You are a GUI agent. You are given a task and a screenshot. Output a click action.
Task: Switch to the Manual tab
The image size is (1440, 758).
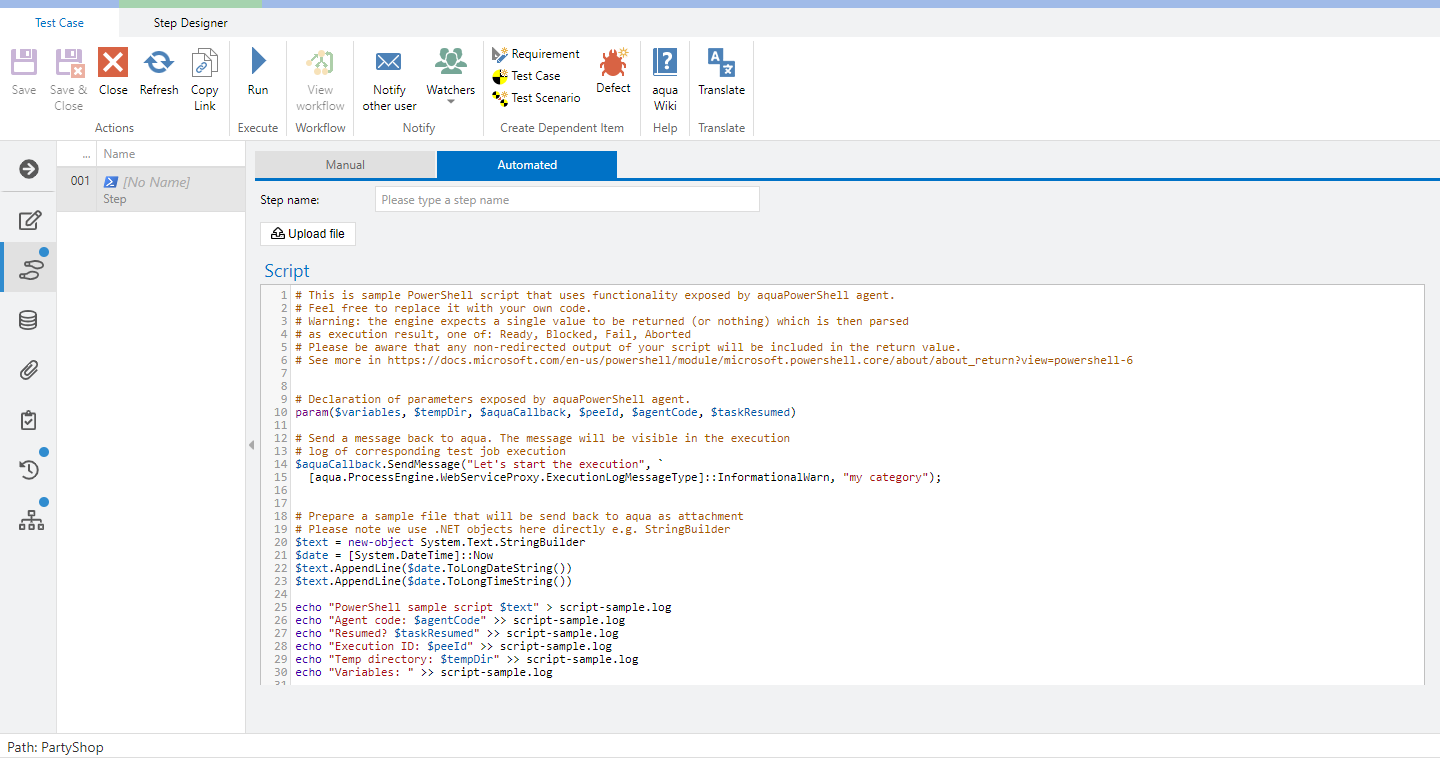click(x=345, y=165)
